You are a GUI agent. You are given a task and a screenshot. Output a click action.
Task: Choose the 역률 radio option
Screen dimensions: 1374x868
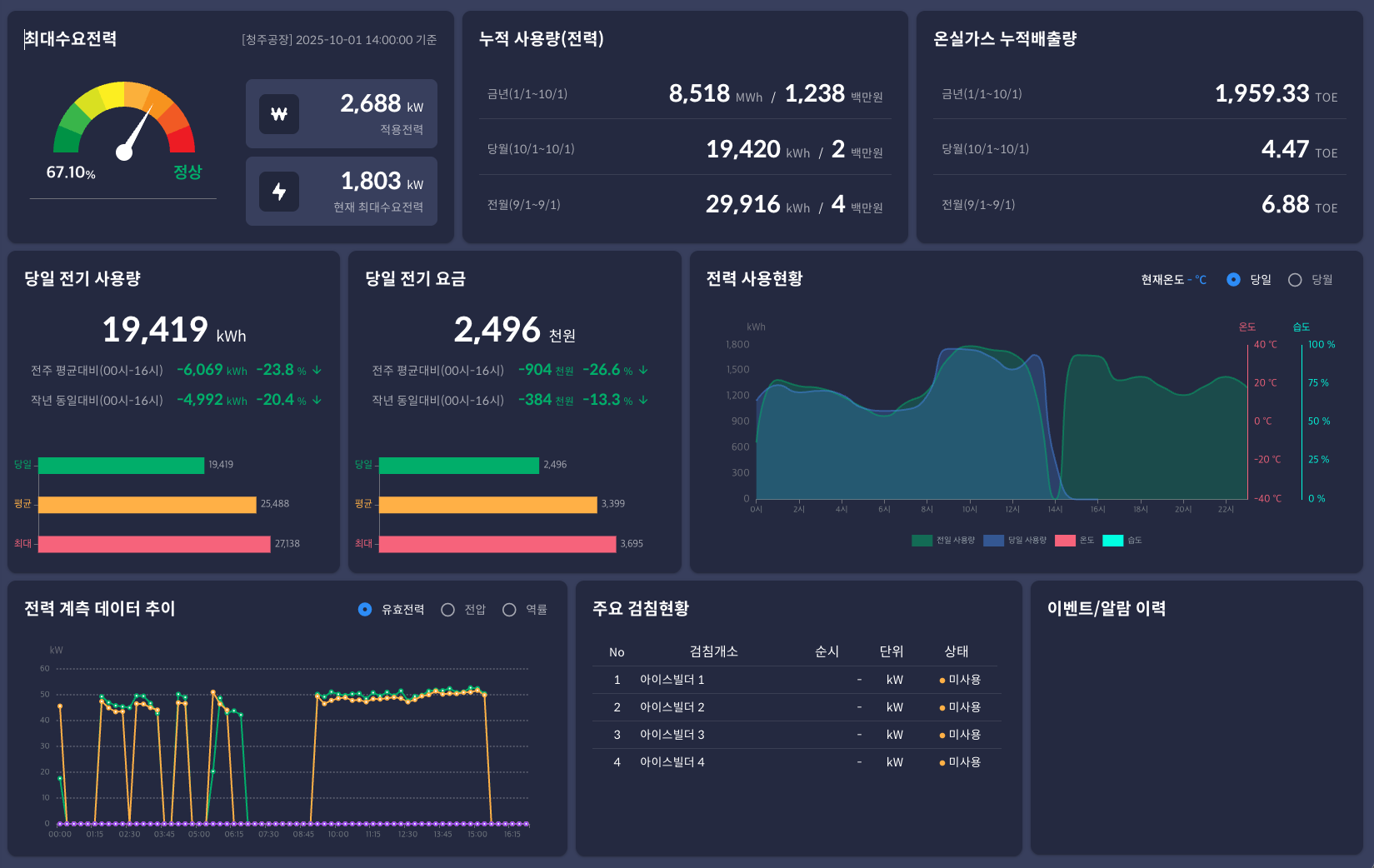tap(509, 610)
